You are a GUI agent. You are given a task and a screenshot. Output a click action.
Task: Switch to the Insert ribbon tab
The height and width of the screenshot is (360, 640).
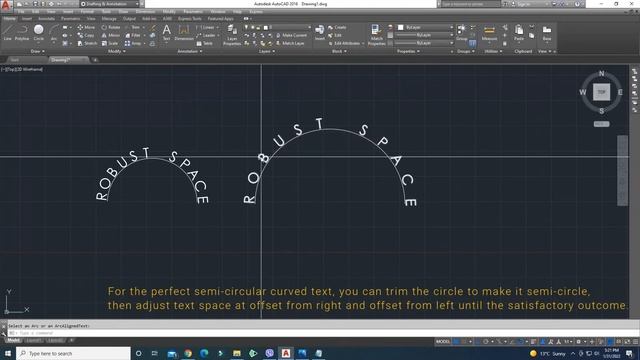tap(27, 18)
